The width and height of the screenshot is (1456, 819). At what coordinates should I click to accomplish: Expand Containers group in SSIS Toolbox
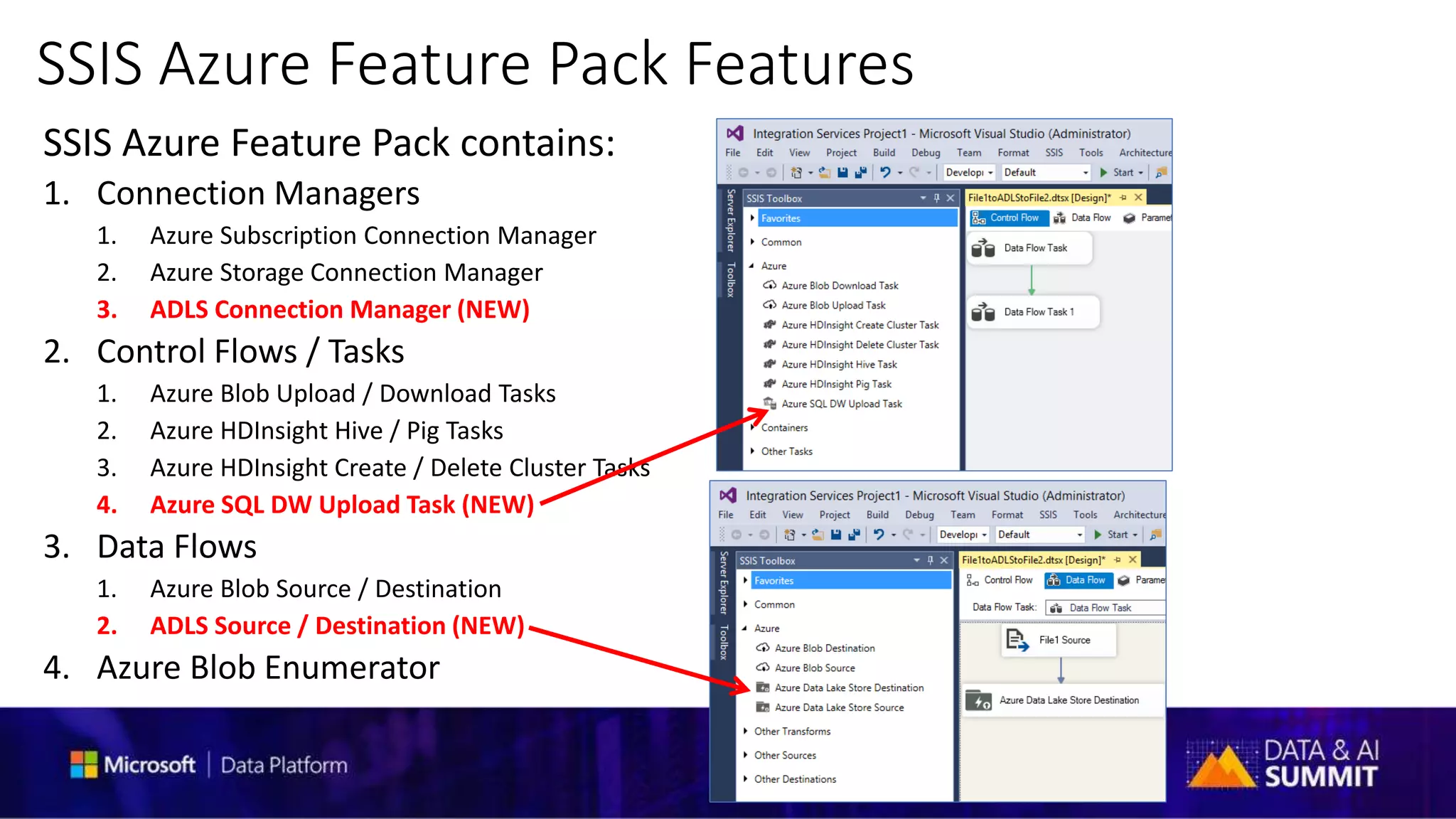point(752,428)
